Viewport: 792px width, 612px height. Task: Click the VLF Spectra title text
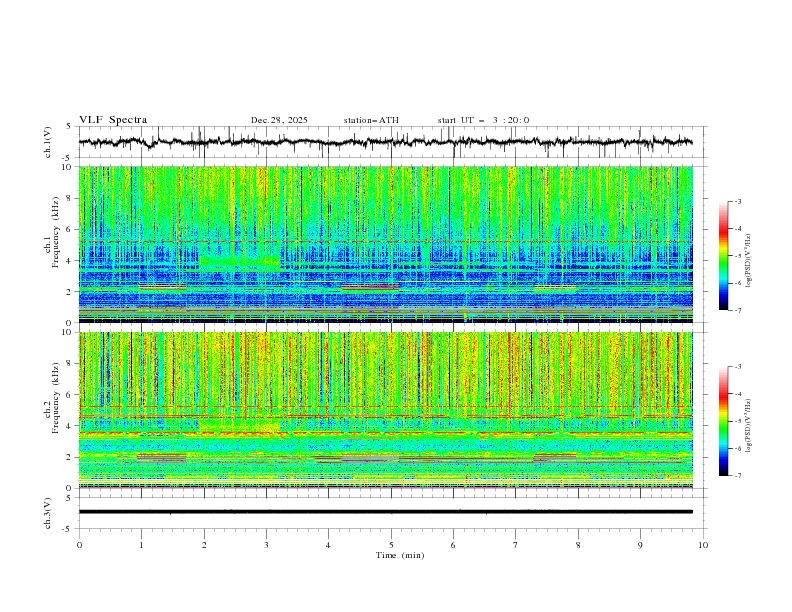113,120
